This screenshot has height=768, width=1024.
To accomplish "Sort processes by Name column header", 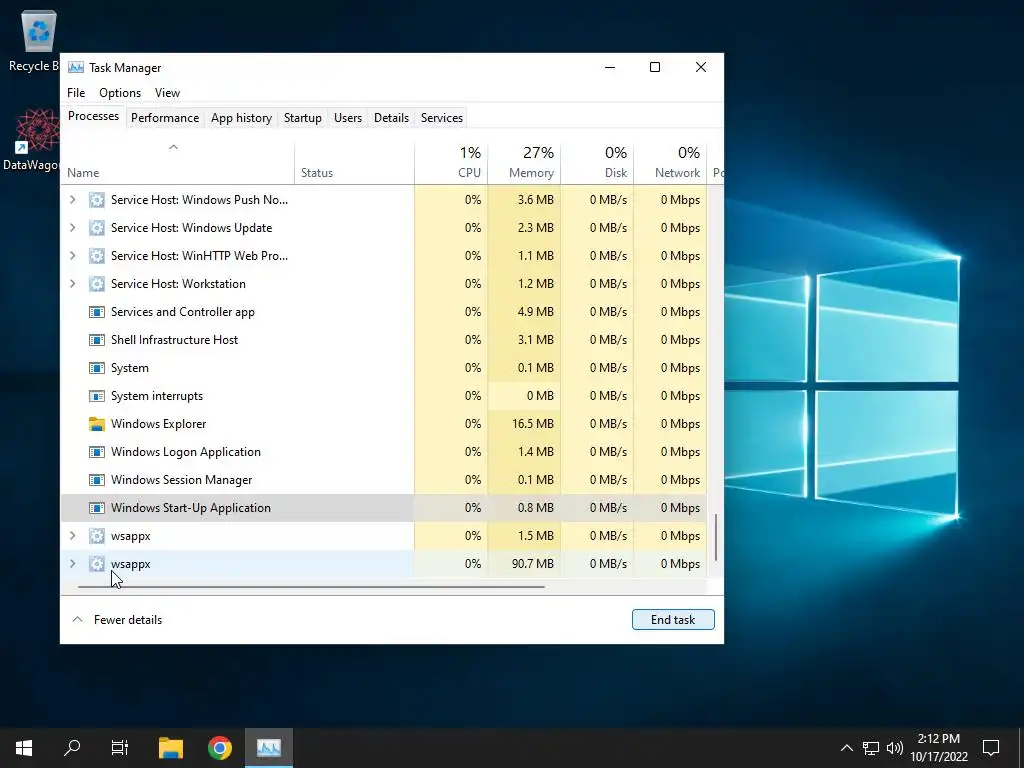I will click(x=178, y=163).
